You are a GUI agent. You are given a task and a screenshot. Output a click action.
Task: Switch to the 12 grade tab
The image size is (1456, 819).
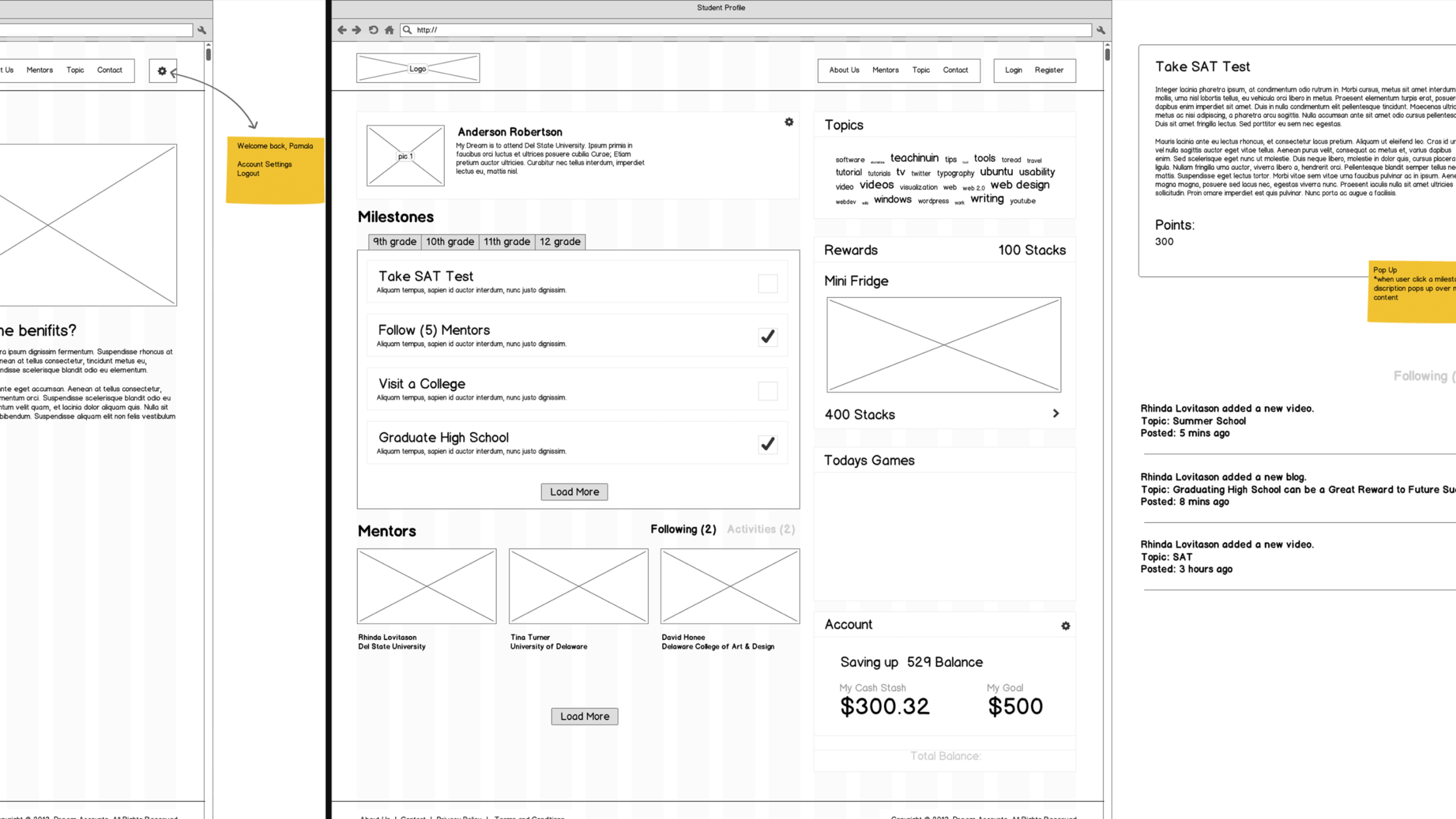click(x=560, y=242)
